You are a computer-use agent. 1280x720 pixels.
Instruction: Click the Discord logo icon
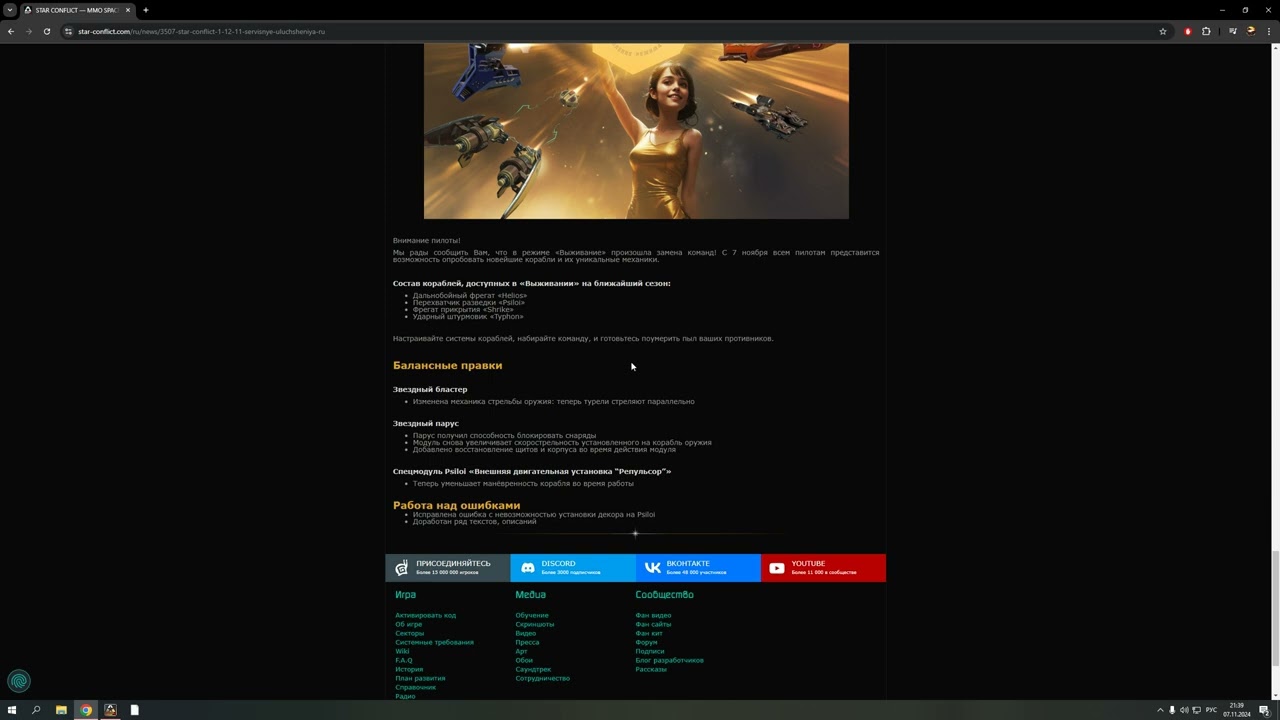(528, 568)
